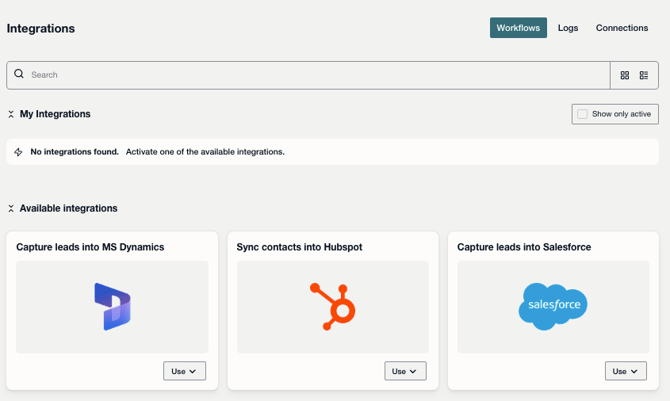Screen dimensions: 670x401
Task: Go to the Connections tab
Action: click(x=622, y=28)
